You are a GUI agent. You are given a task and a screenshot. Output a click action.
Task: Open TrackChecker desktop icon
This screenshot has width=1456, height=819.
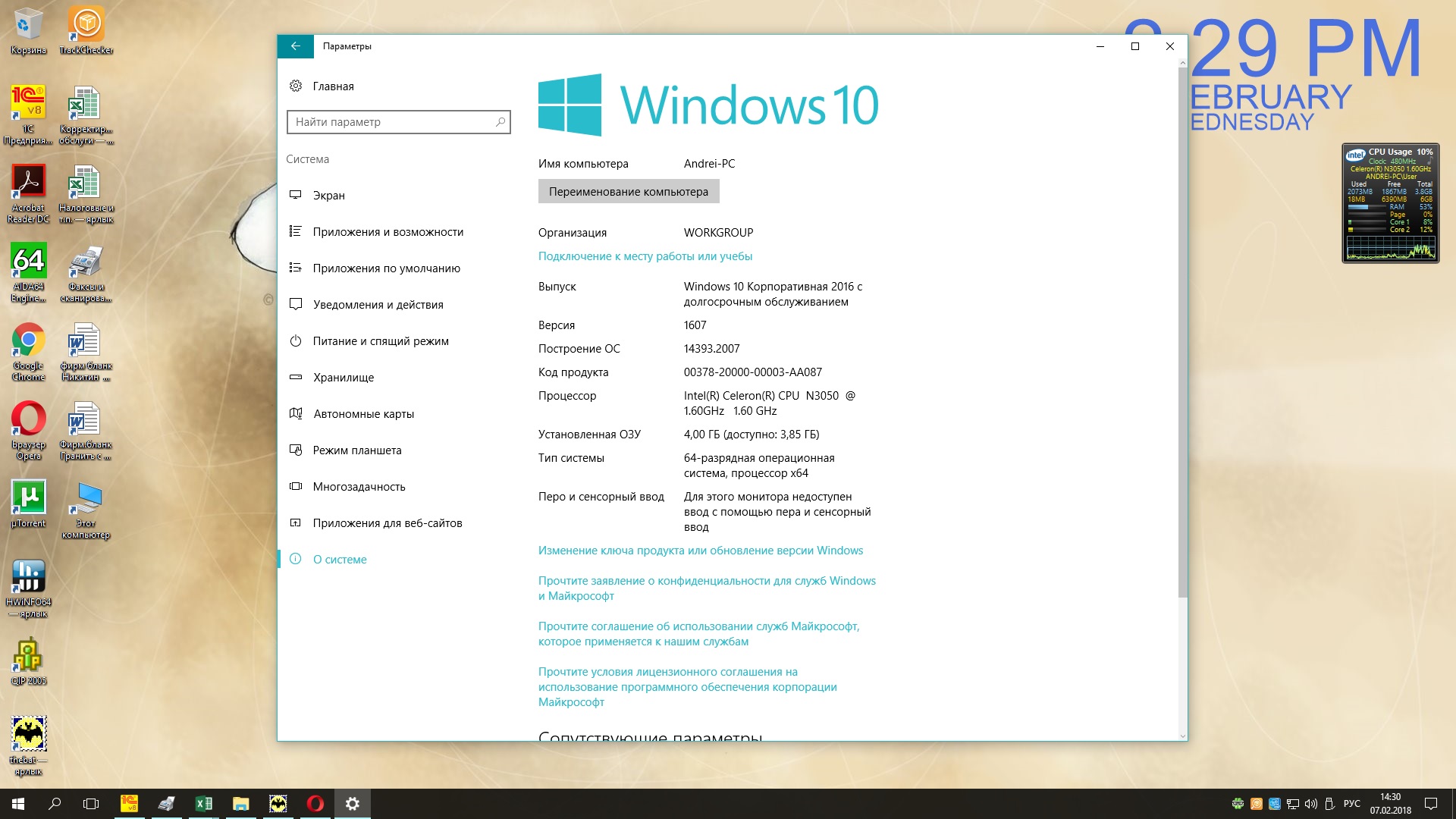(86, 31)
